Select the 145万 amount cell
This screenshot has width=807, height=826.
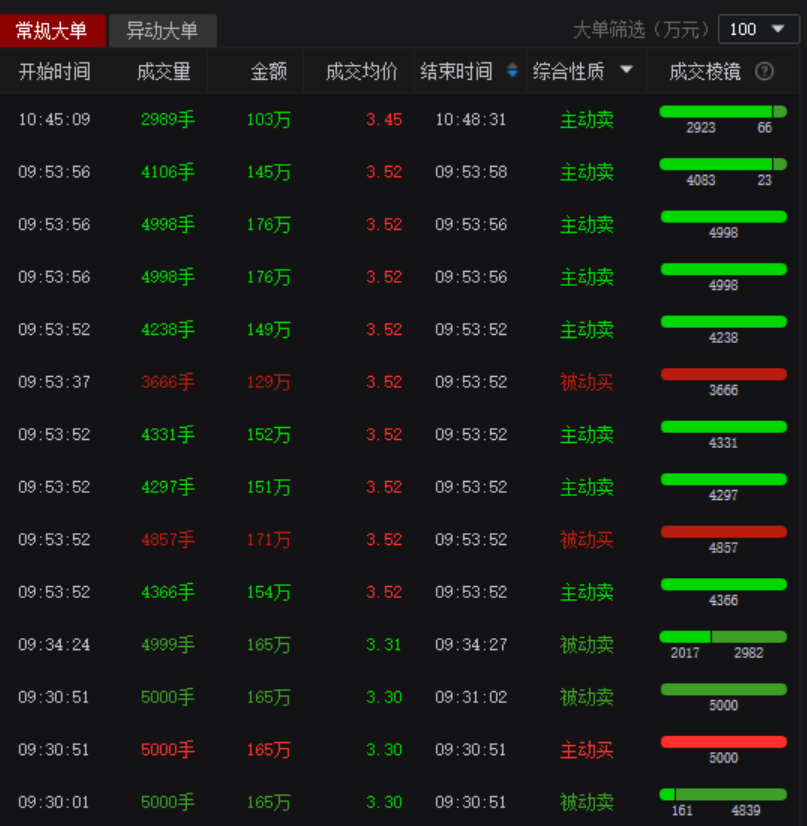pos(269,172)
